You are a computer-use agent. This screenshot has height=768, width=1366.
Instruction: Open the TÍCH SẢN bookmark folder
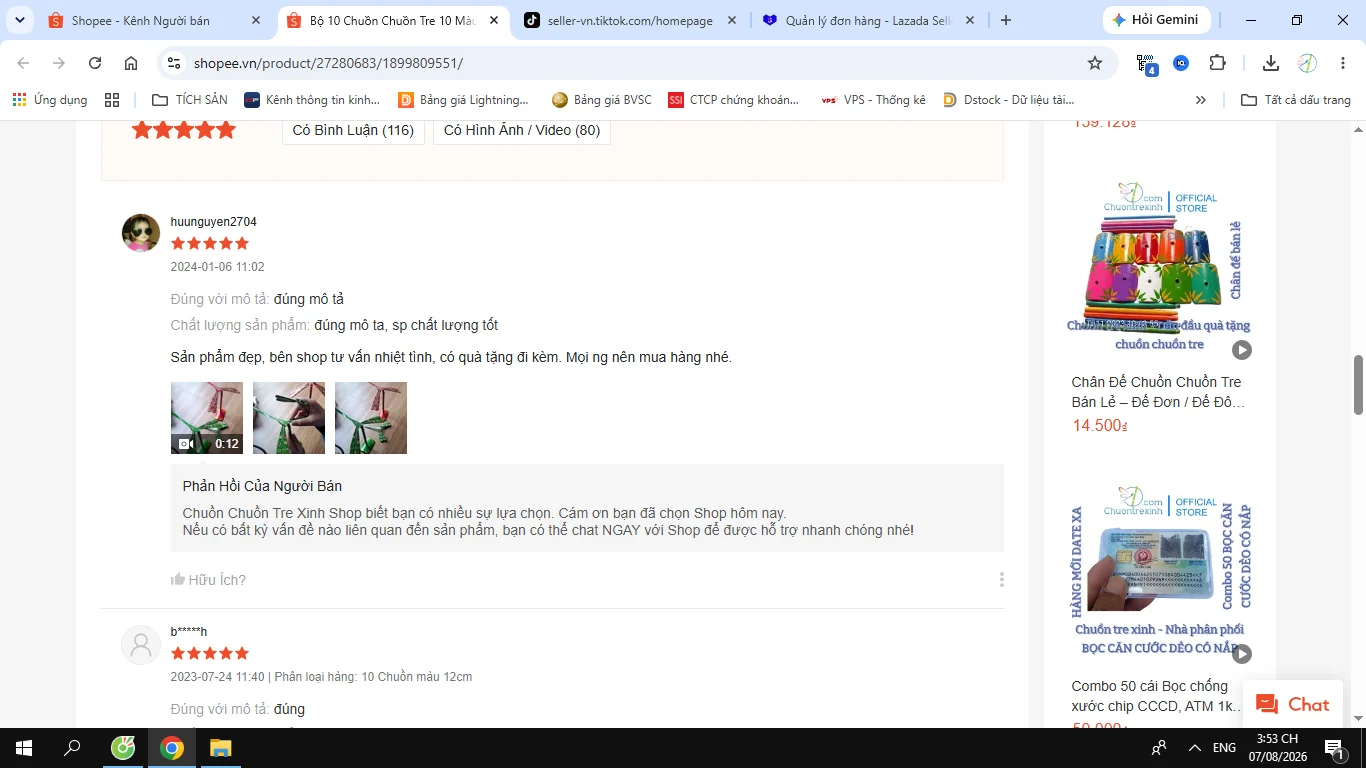(190, 100)
